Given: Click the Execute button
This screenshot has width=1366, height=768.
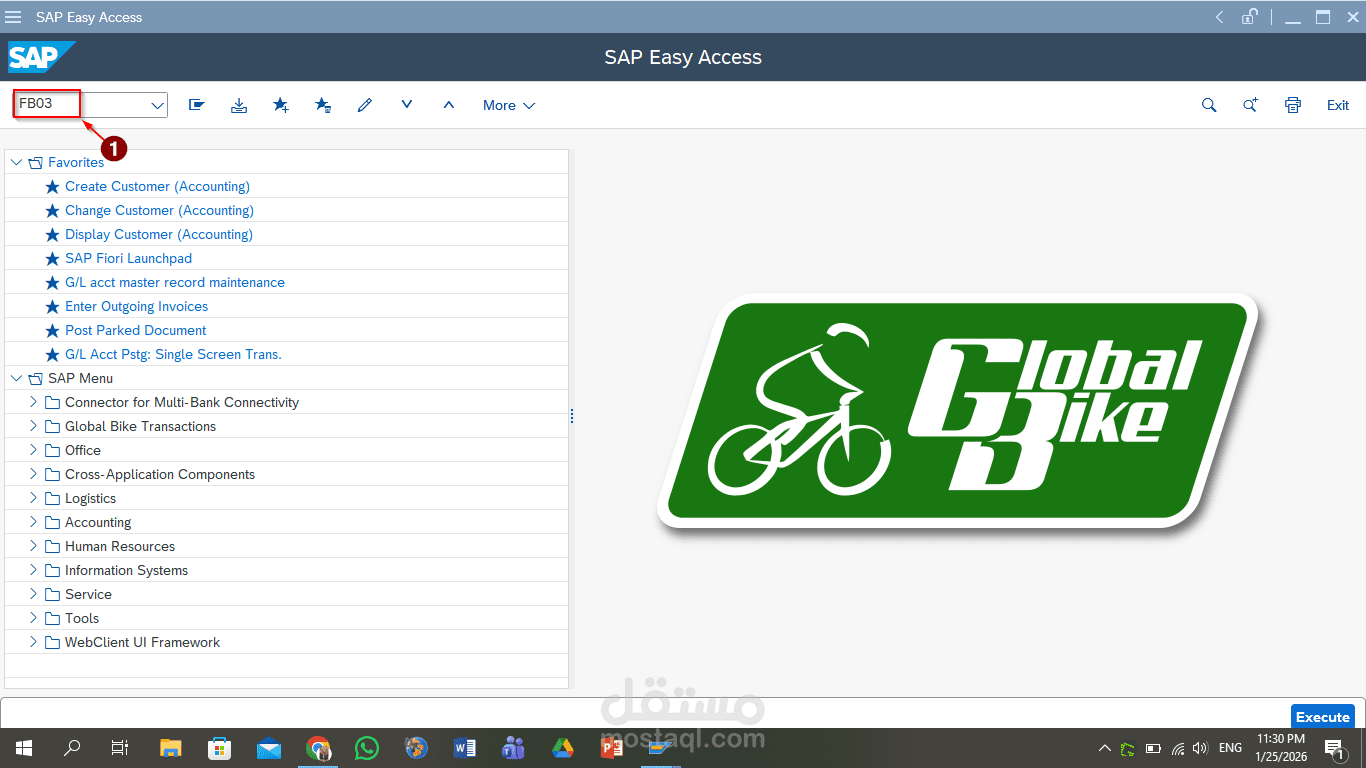Looking at the screenshot, I should [1323, 717].
